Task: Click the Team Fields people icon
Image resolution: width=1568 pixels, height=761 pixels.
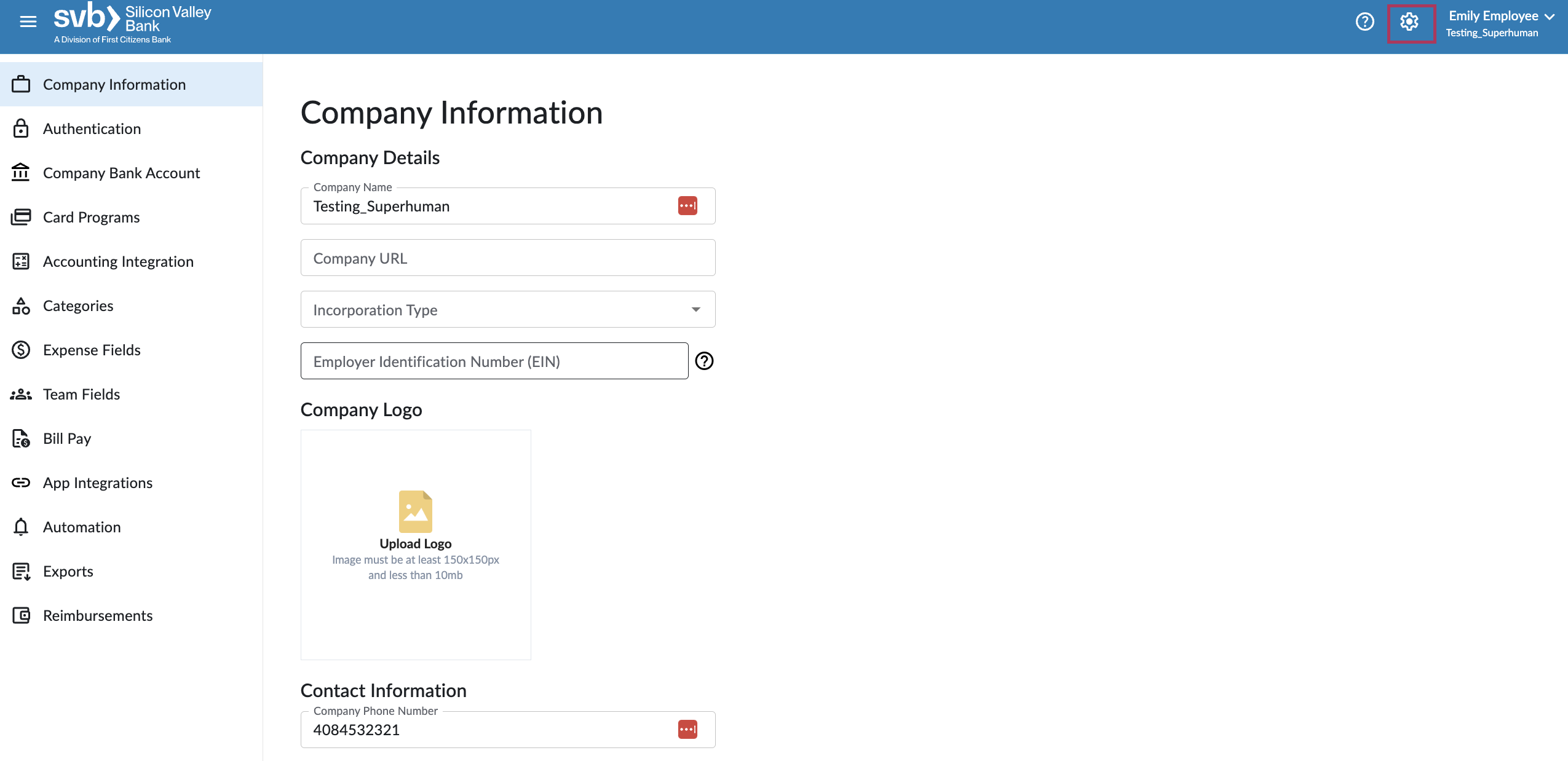Action: point(21,394)
